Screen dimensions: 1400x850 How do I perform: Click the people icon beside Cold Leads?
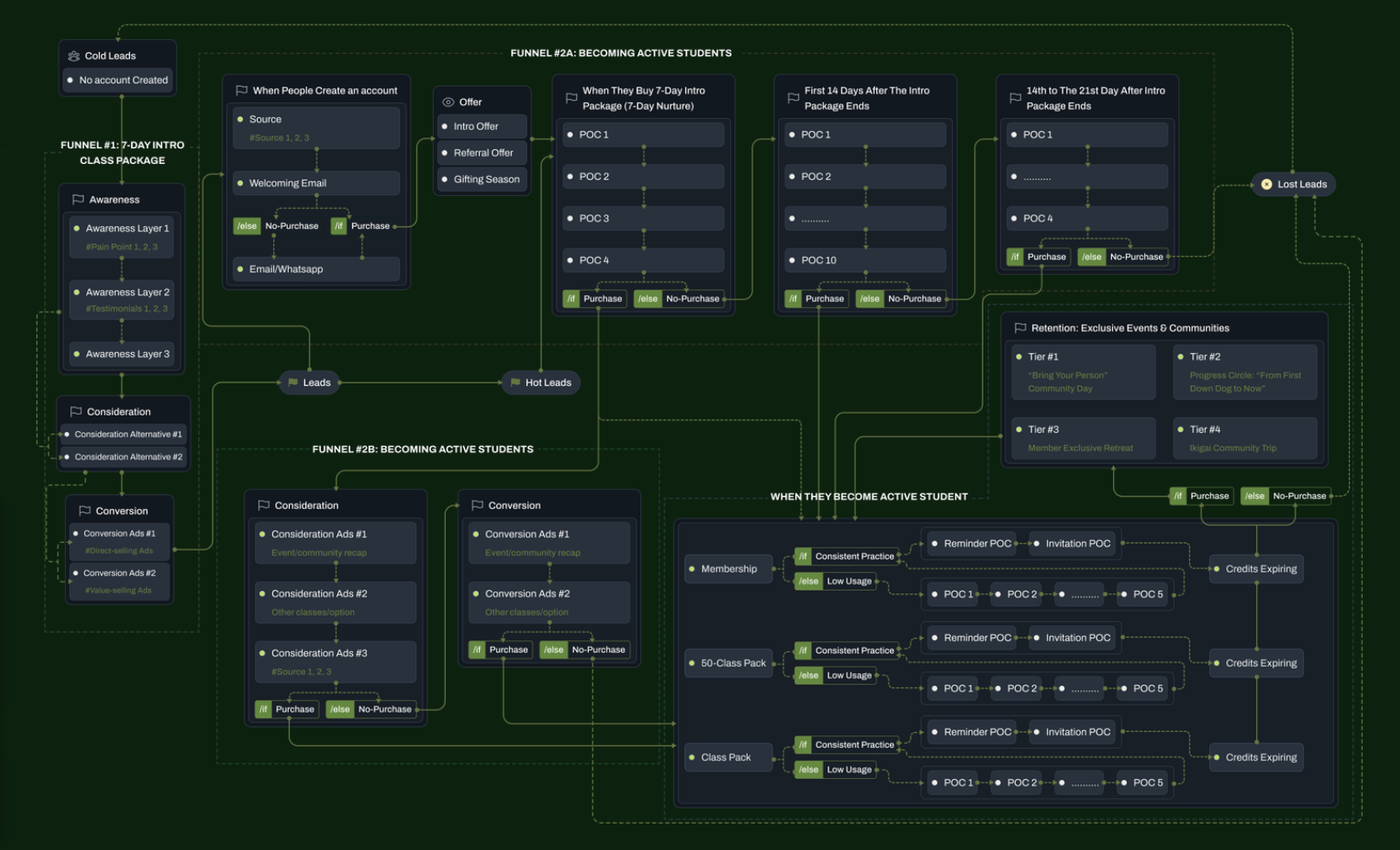(74, 56)
